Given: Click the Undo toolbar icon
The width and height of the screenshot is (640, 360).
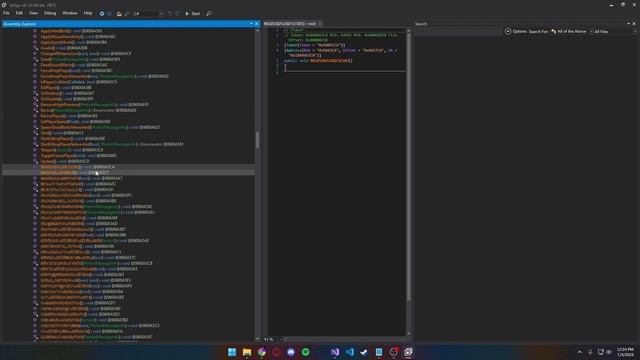Looking at the screenshot, I should pos(170,13).
